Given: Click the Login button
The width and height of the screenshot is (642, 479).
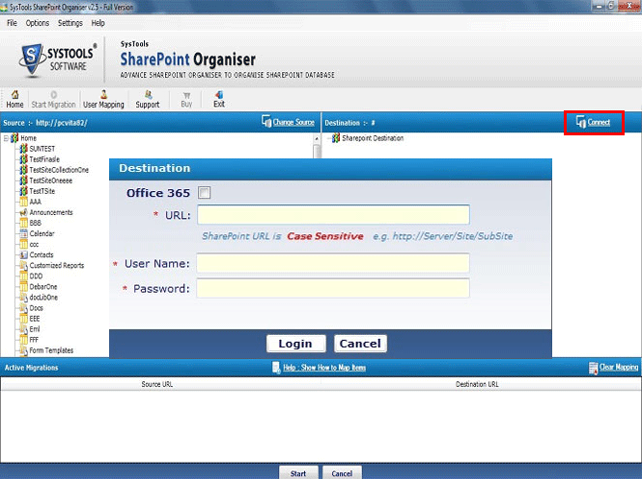Looking at the screenshot, I should click(296, 343).
